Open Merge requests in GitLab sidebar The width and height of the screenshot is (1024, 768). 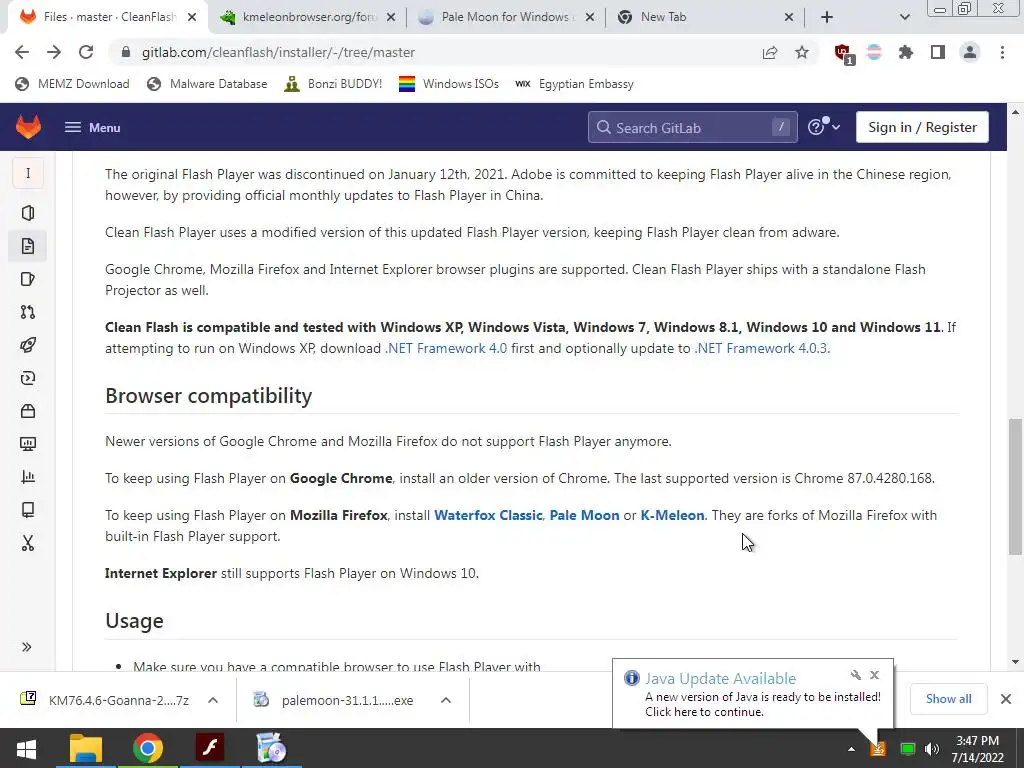pos(27,312)
